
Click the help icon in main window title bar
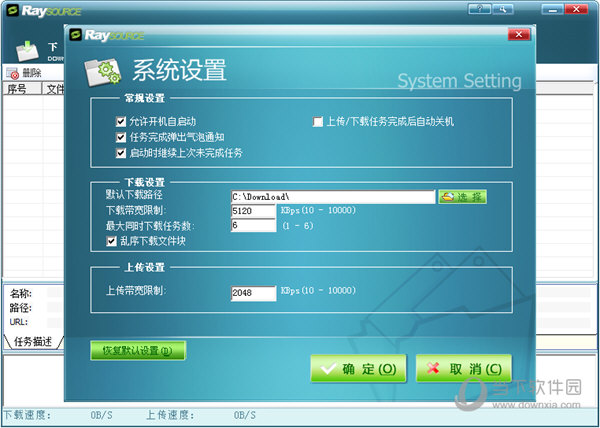(479, 9)
